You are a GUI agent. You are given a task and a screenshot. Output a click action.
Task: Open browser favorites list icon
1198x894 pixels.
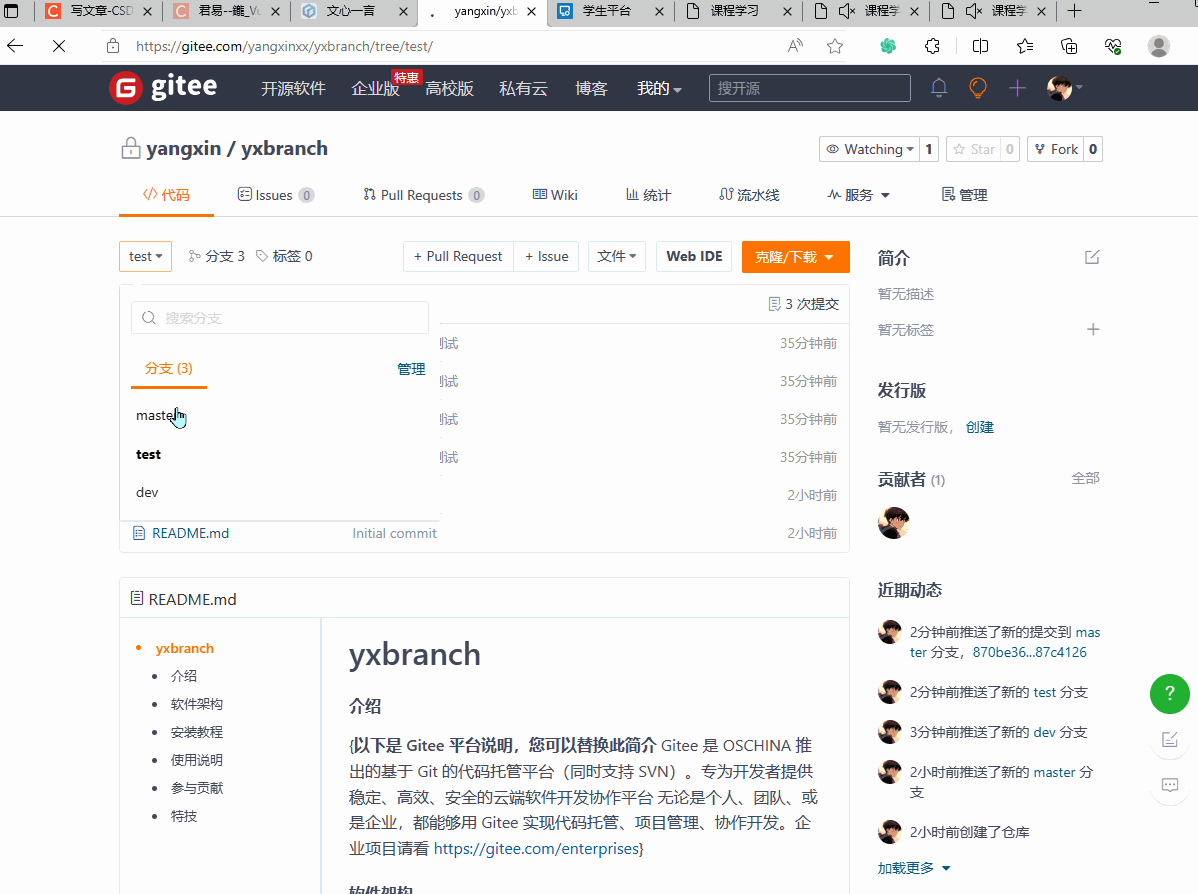pos(1025,46)
